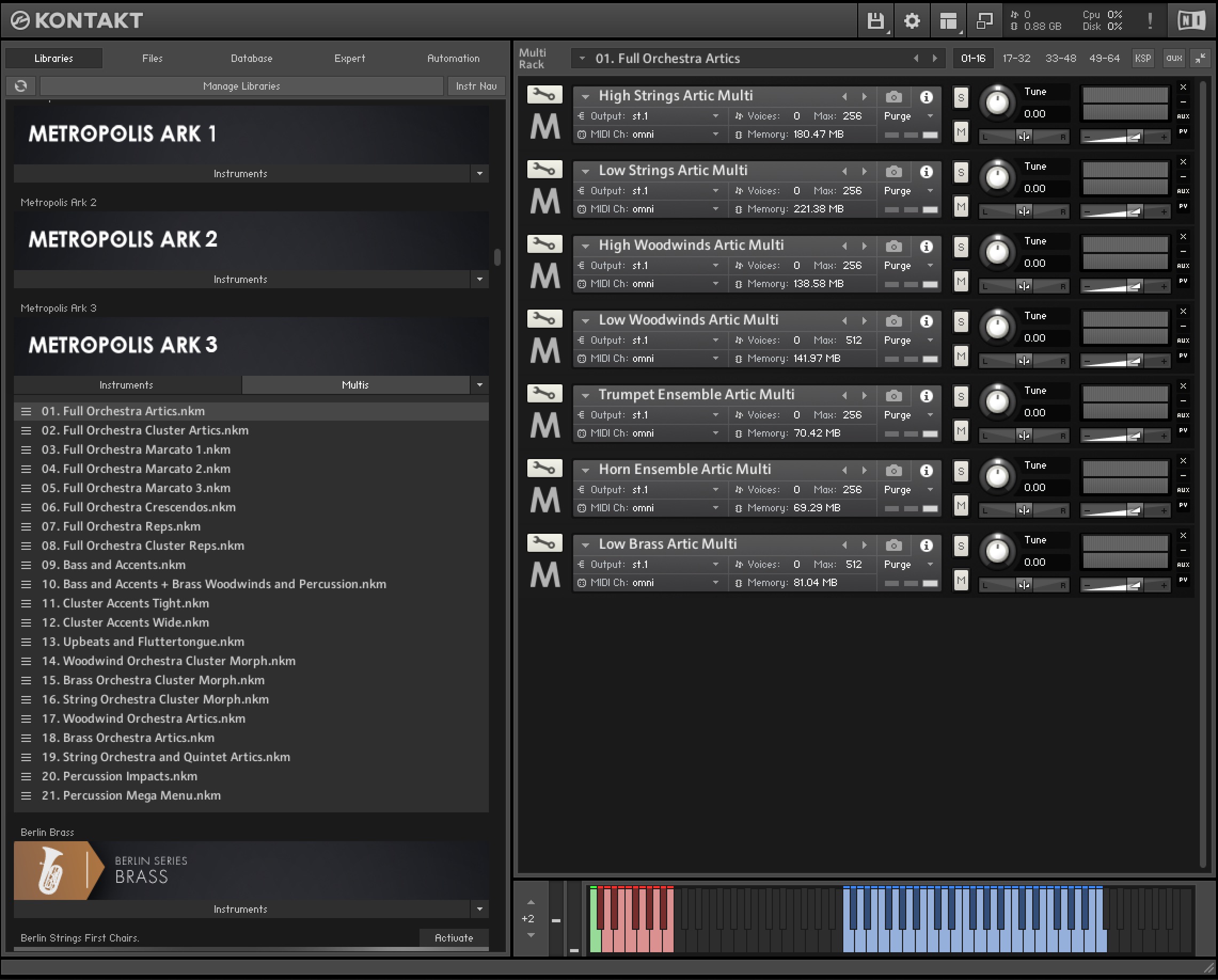Open Metropolis Ark 2 library options arrow

pyautogui.click(x=480, y=279)
